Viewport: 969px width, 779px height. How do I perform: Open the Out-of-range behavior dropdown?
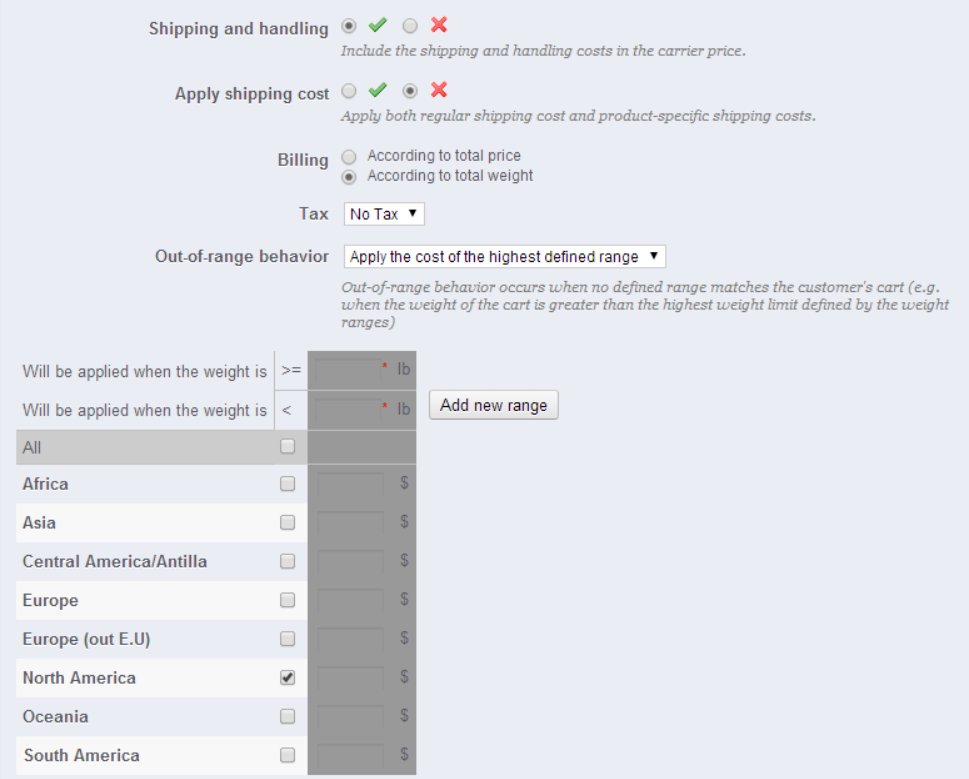(x=504, y=257)
